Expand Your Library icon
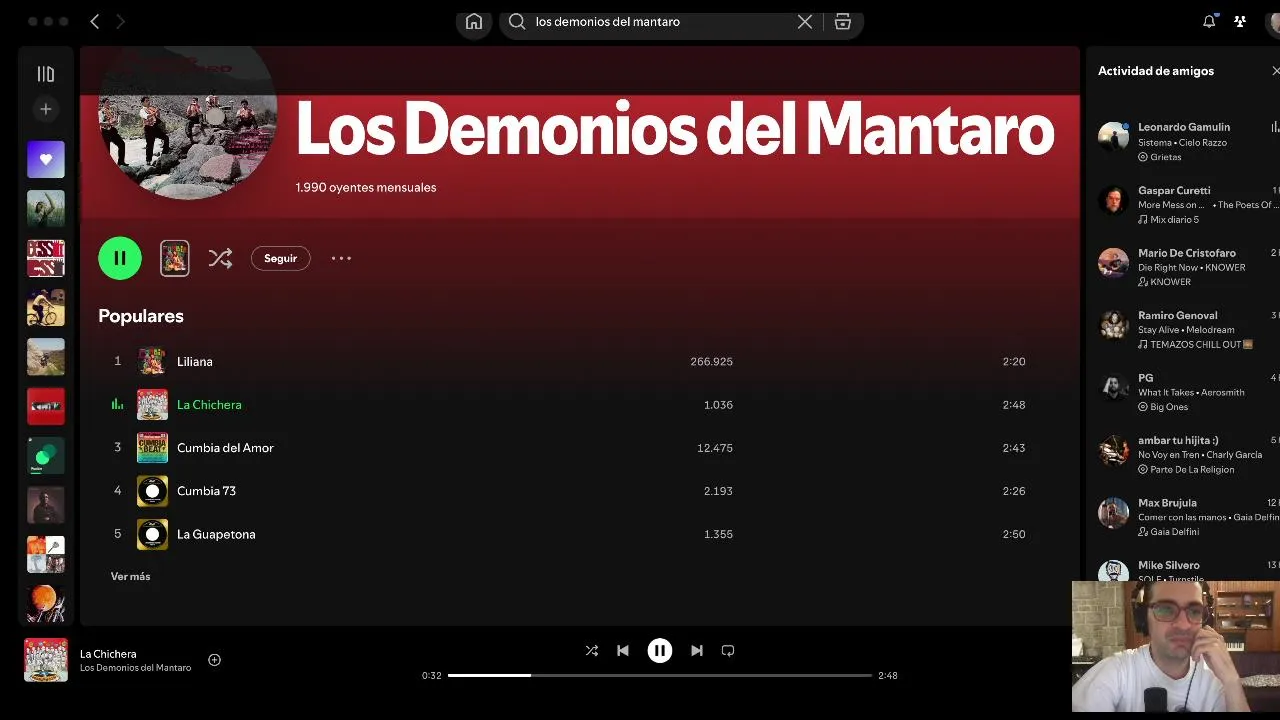Image resolution: width=1280 pixels, height=720 pixels. coord(45,74)
